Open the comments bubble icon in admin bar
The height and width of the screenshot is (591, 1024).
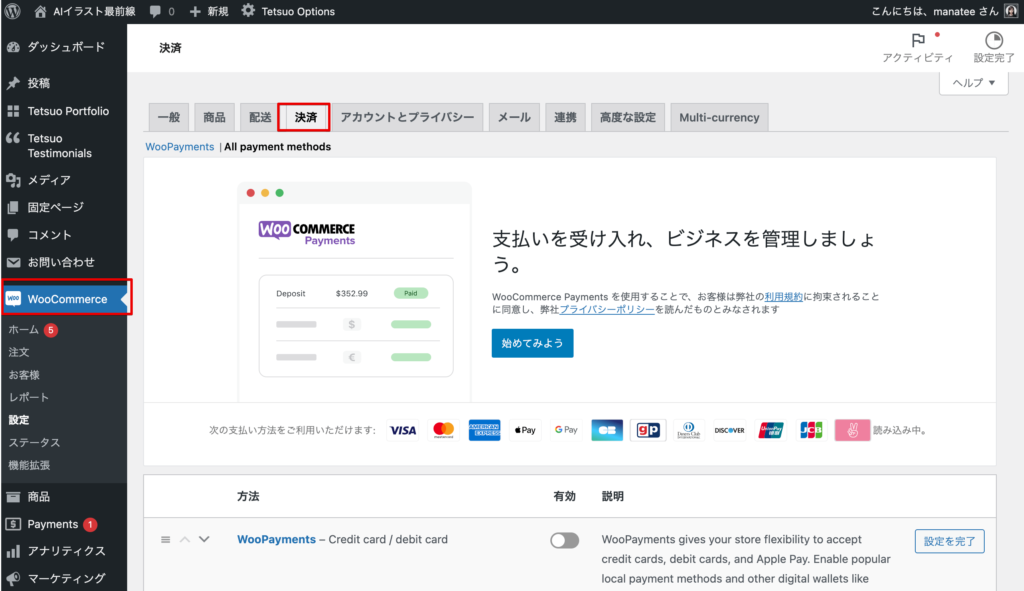pos(155,11)
